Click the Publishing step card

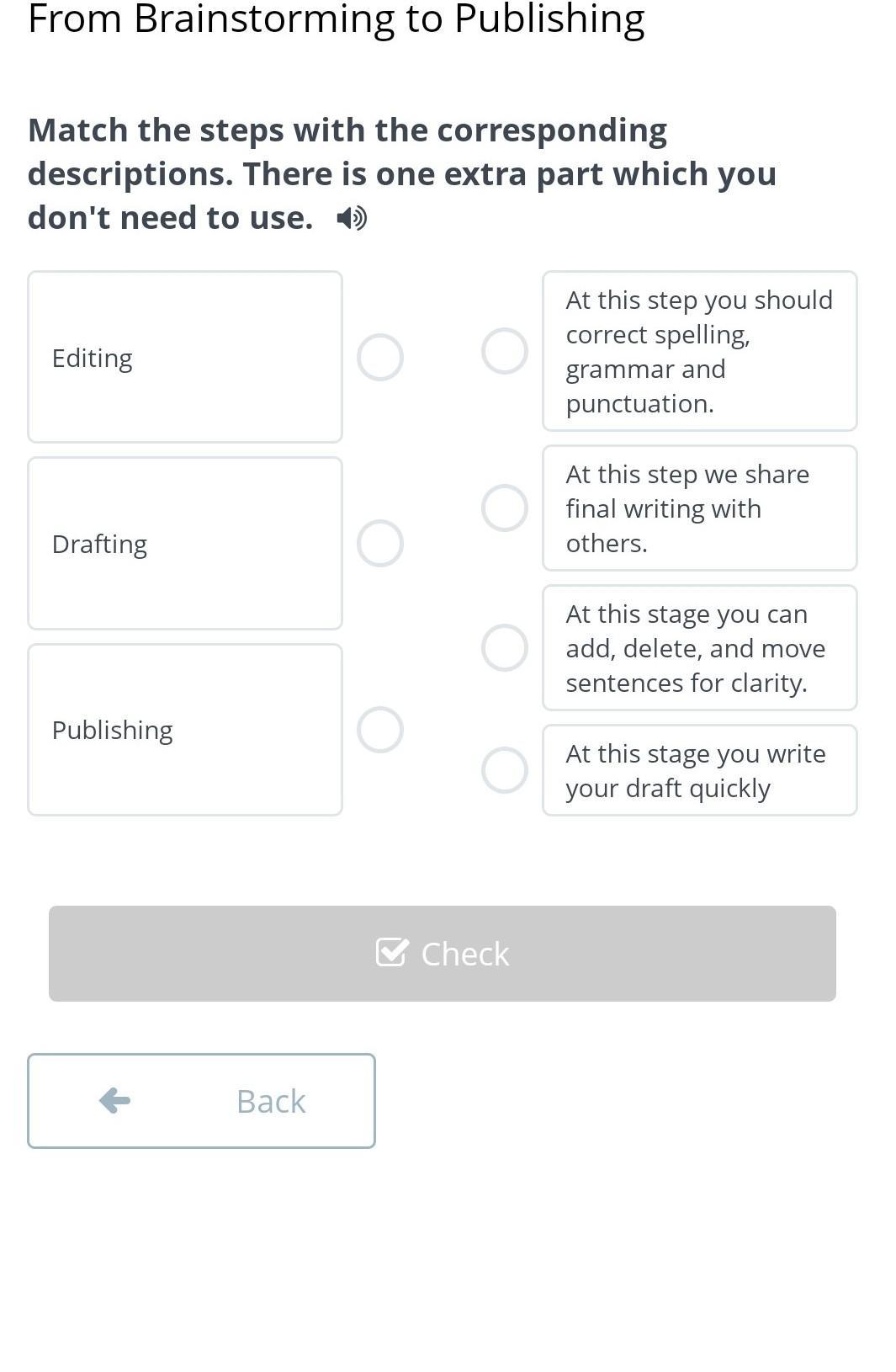pos(185,730)
